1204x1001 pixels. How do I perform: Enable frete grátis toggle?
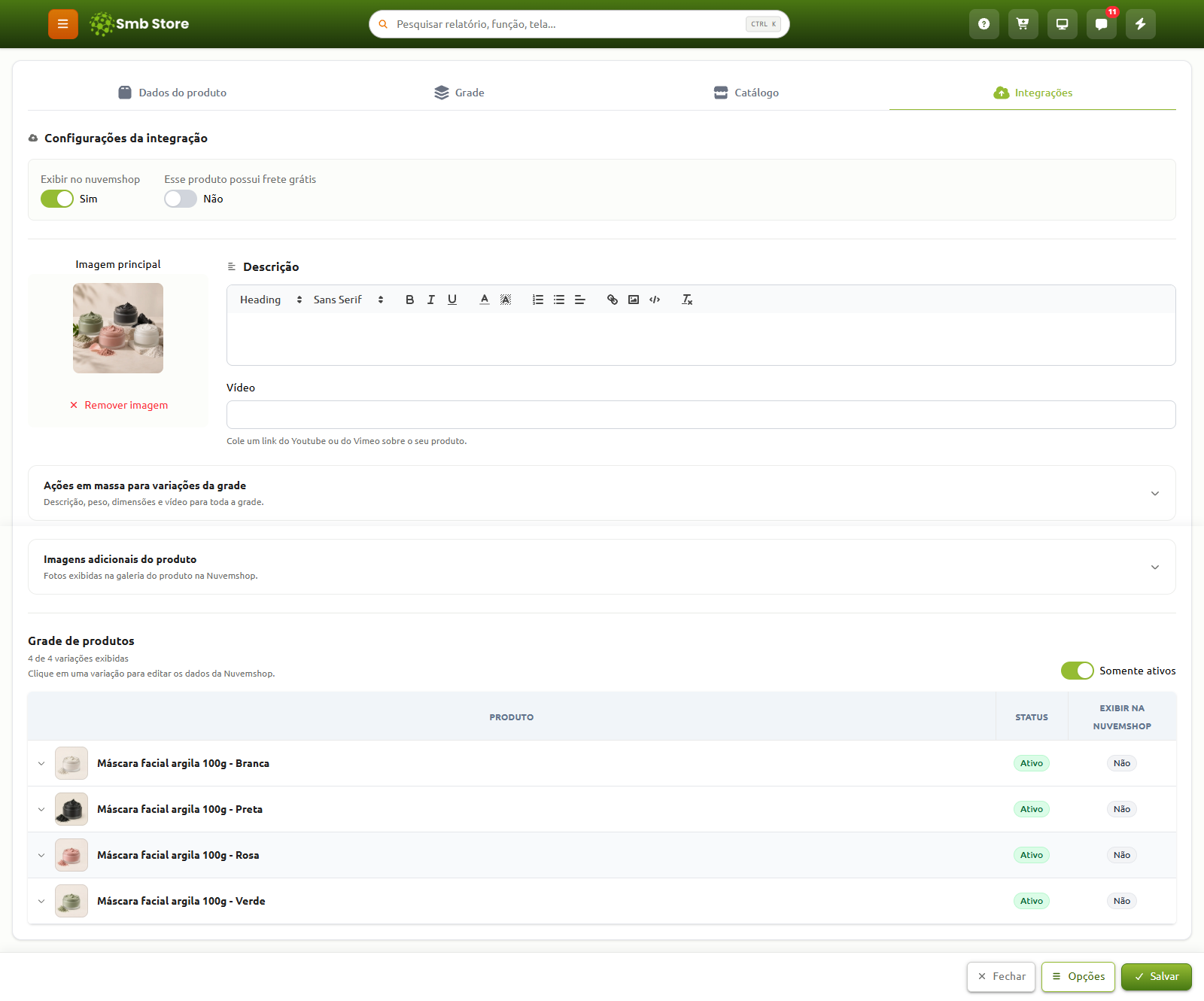pos(181,199)
